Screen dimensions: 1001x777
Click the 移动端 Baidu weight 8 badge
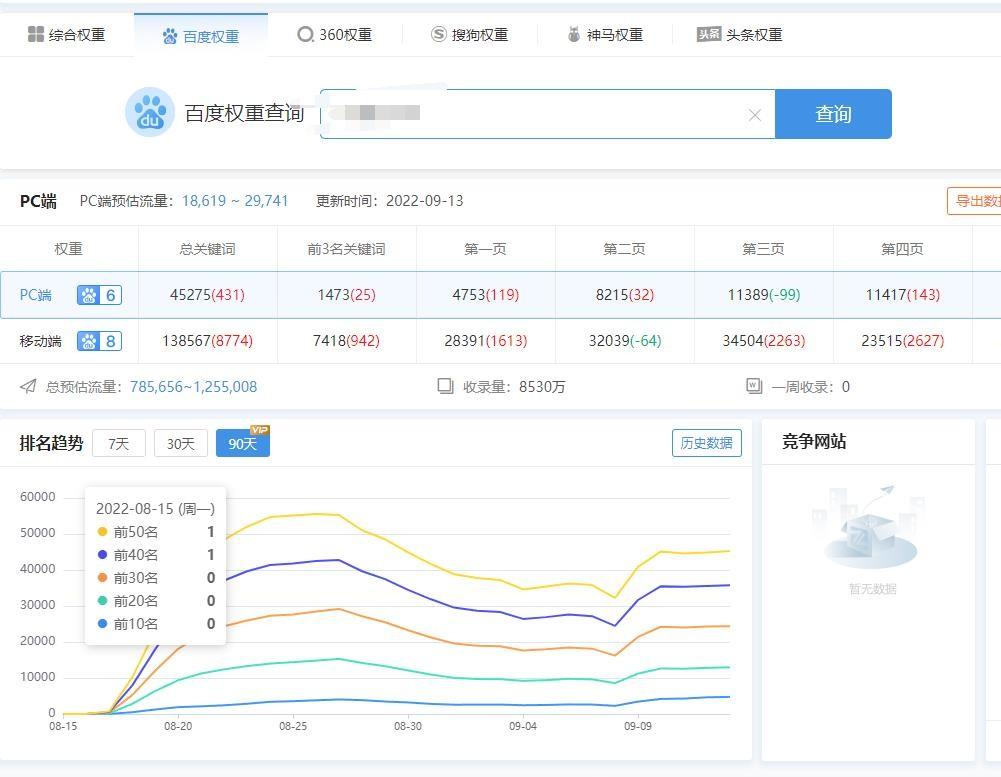99,341
